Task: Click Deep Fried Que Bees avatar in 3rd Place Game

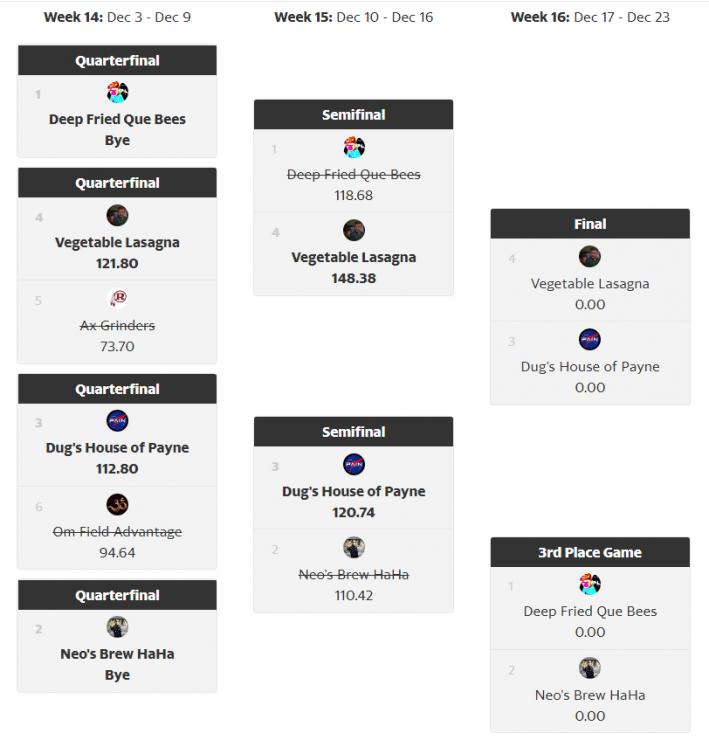Action: pos(590,584)
